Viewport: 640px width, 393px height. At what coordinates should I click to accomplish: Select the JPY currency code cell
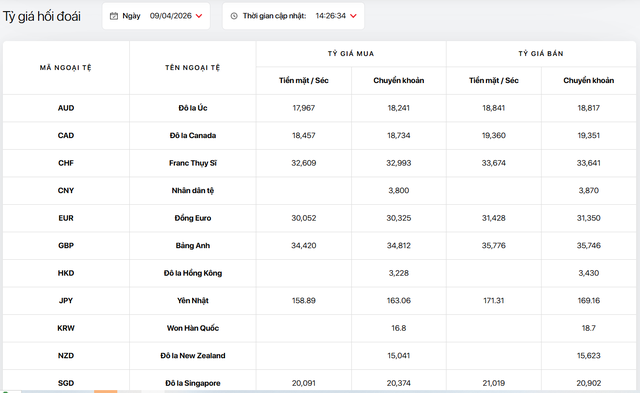click(66, 300)
